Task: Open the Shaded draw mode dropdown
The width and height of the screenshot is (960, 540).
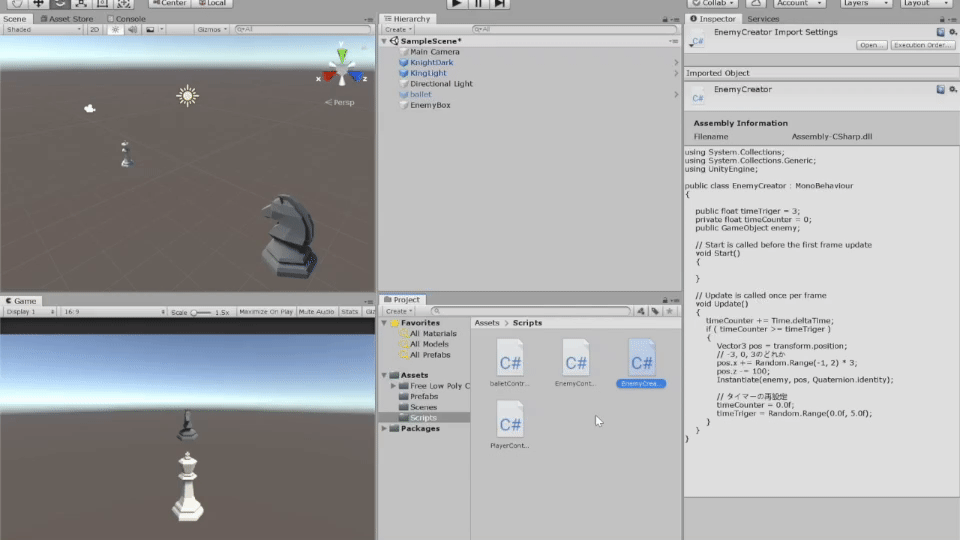Action: 42,30
